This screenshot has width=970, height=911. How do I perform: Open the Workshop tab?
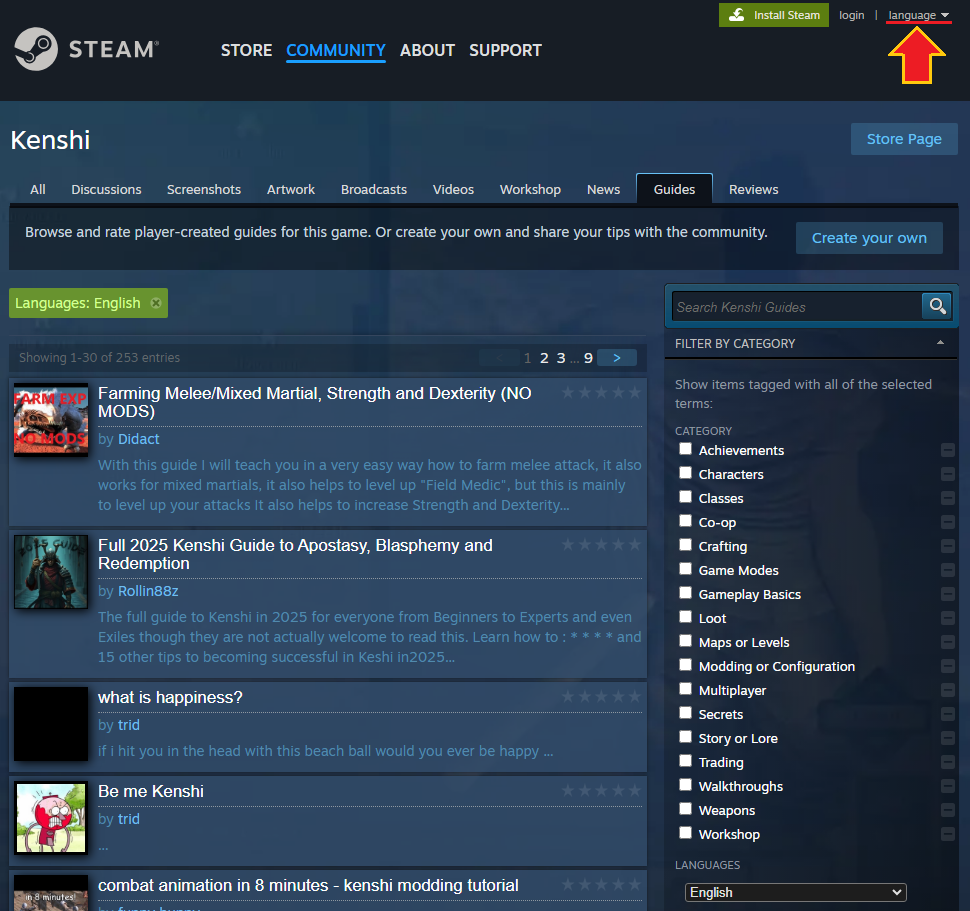(530, 189)
